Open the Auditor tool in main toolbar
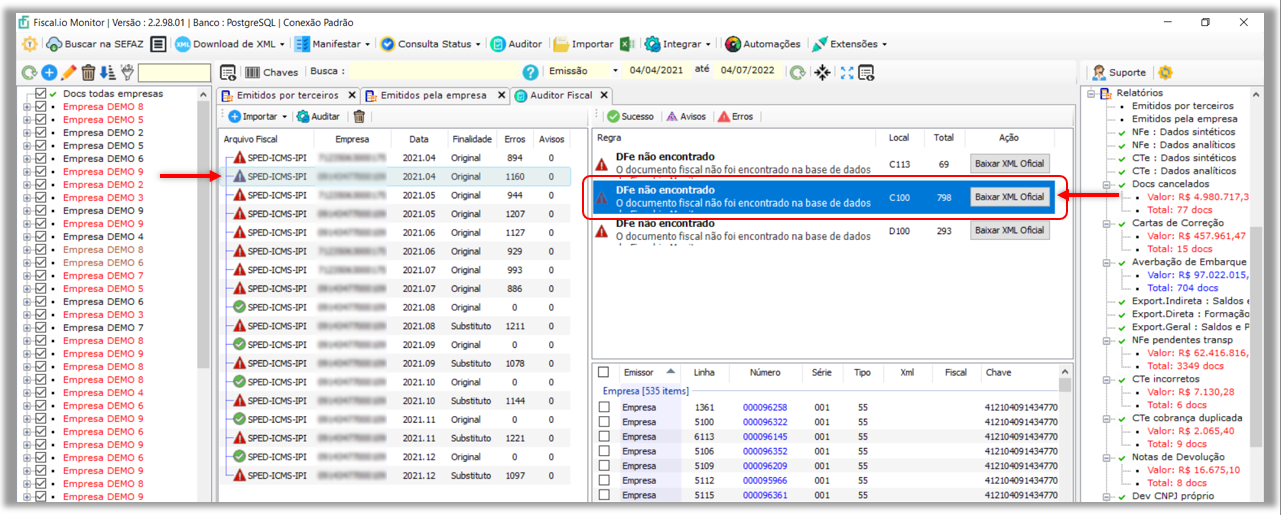The height and width of the screenshot is (515, 1281). pyautogui.click(x=516, y=44)
